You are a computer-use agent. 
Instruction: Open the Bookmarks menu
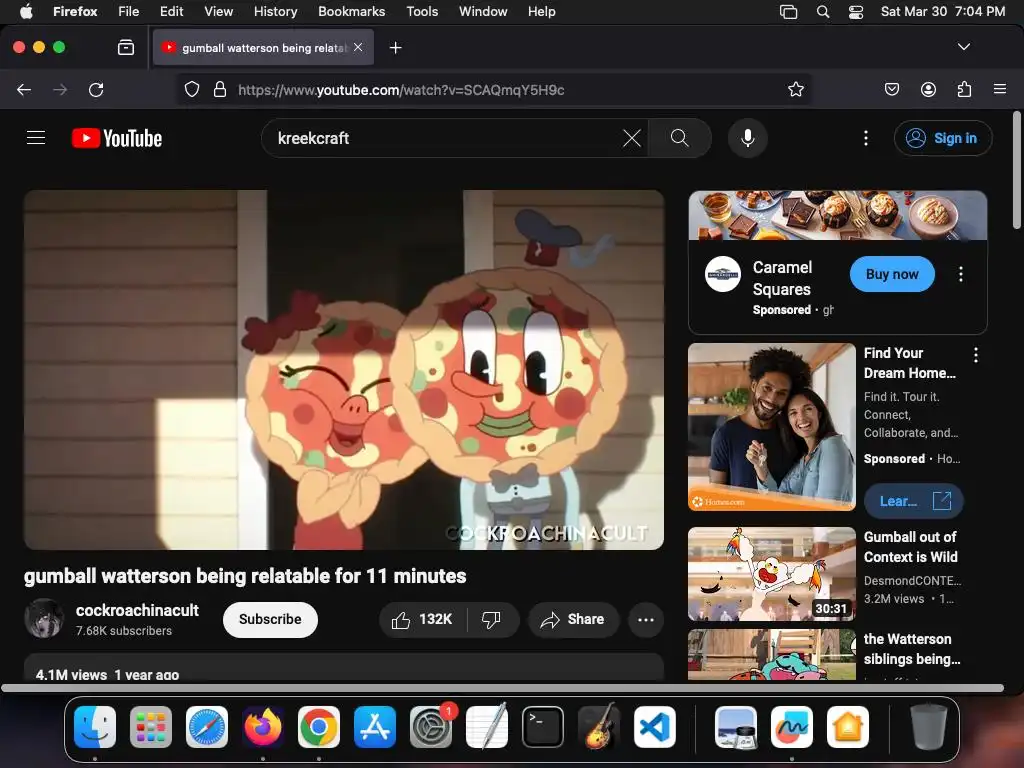351,12
